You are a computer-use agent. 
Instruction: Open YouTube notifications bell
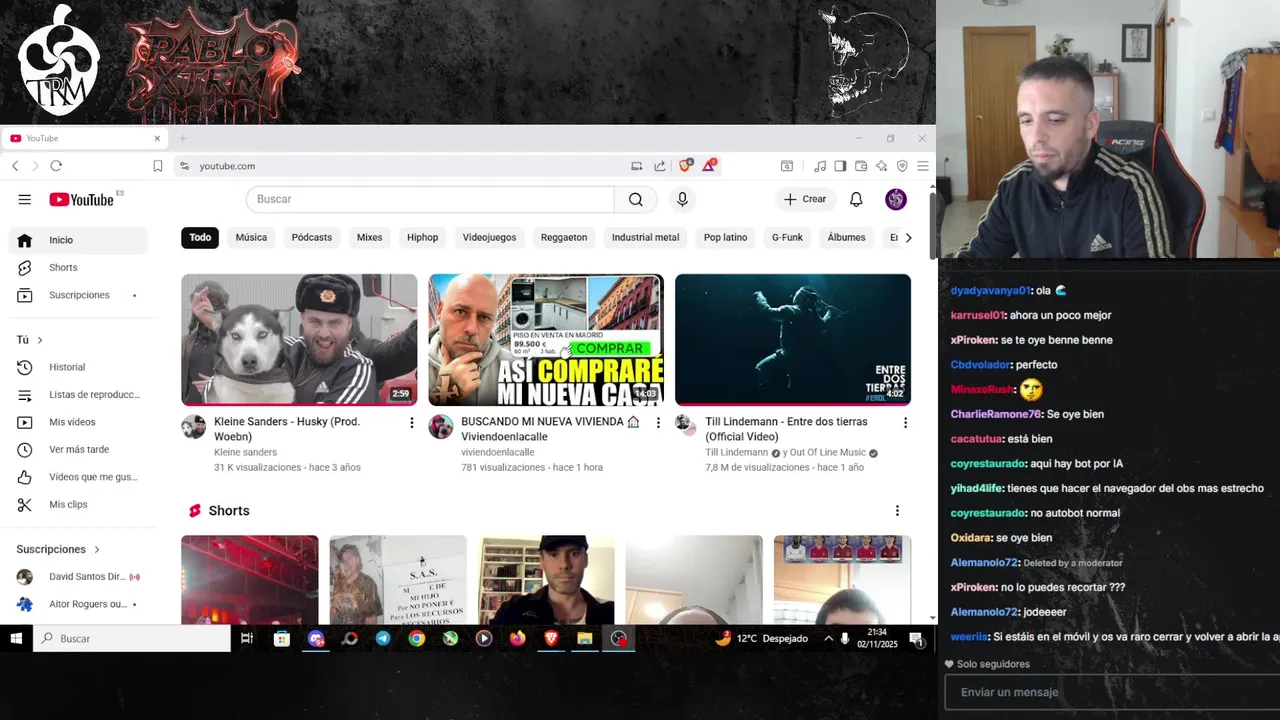tap(856, 199)
